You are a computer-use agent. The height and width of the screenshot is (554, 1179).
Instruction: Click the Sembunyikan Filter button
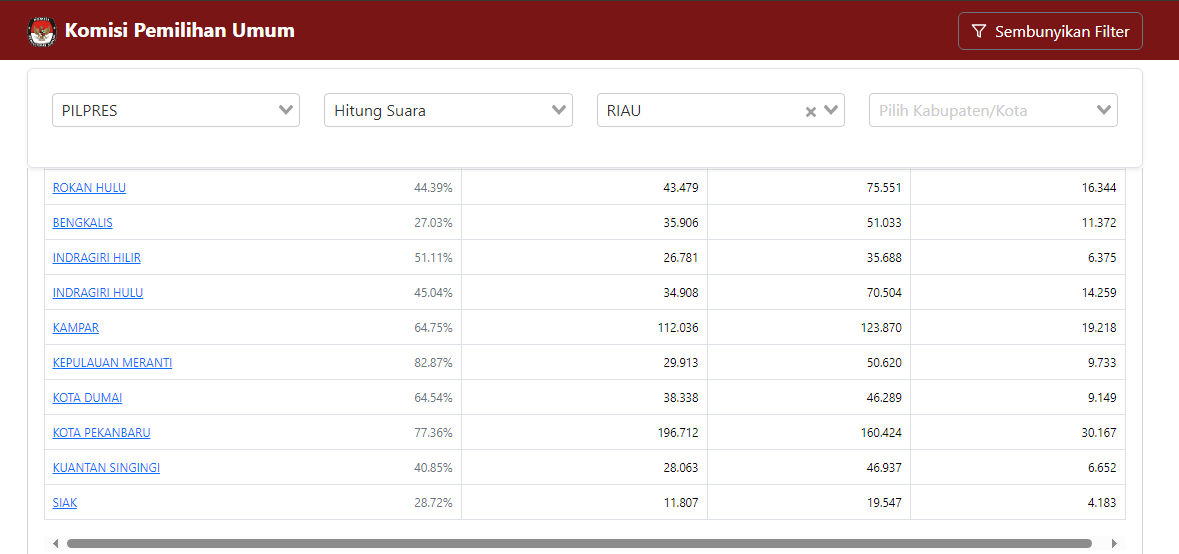1050,31
